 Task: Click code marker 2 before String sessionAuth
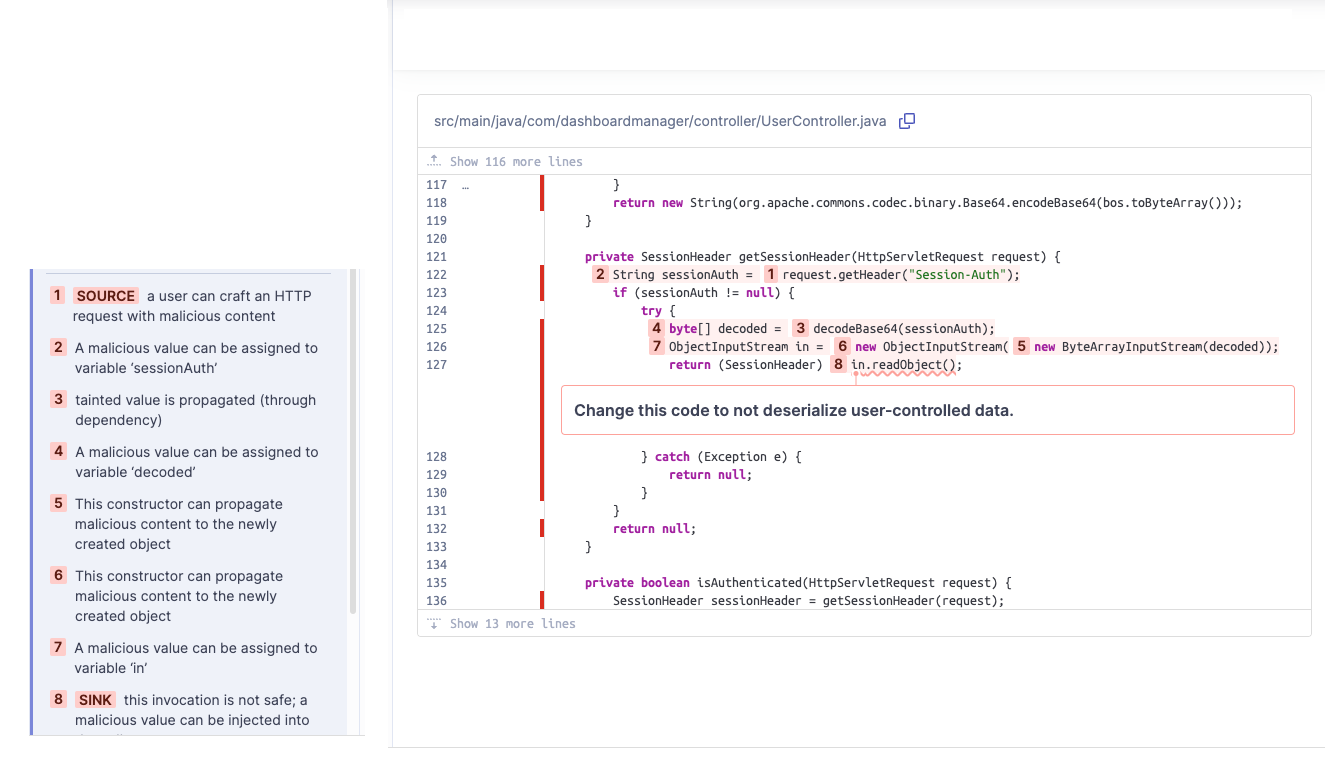pos(600,274)
